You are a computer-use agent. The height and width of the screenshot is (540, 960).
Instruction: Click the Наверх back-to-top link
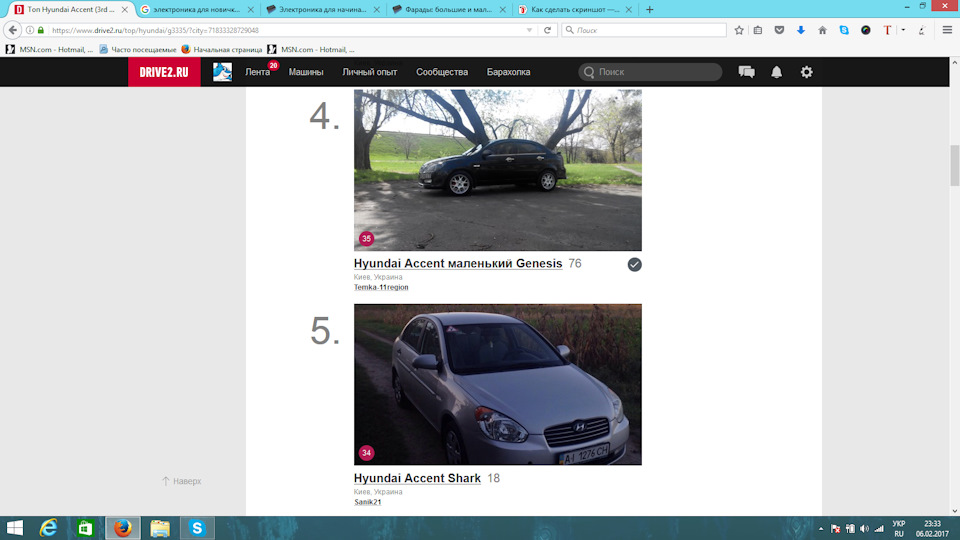point(181,481)
